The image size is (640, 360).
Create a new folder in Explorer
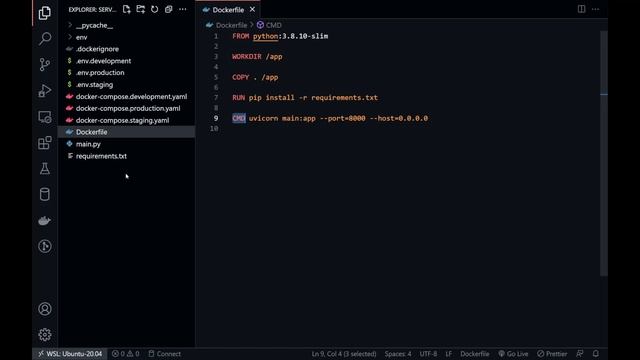click(140, 9)
